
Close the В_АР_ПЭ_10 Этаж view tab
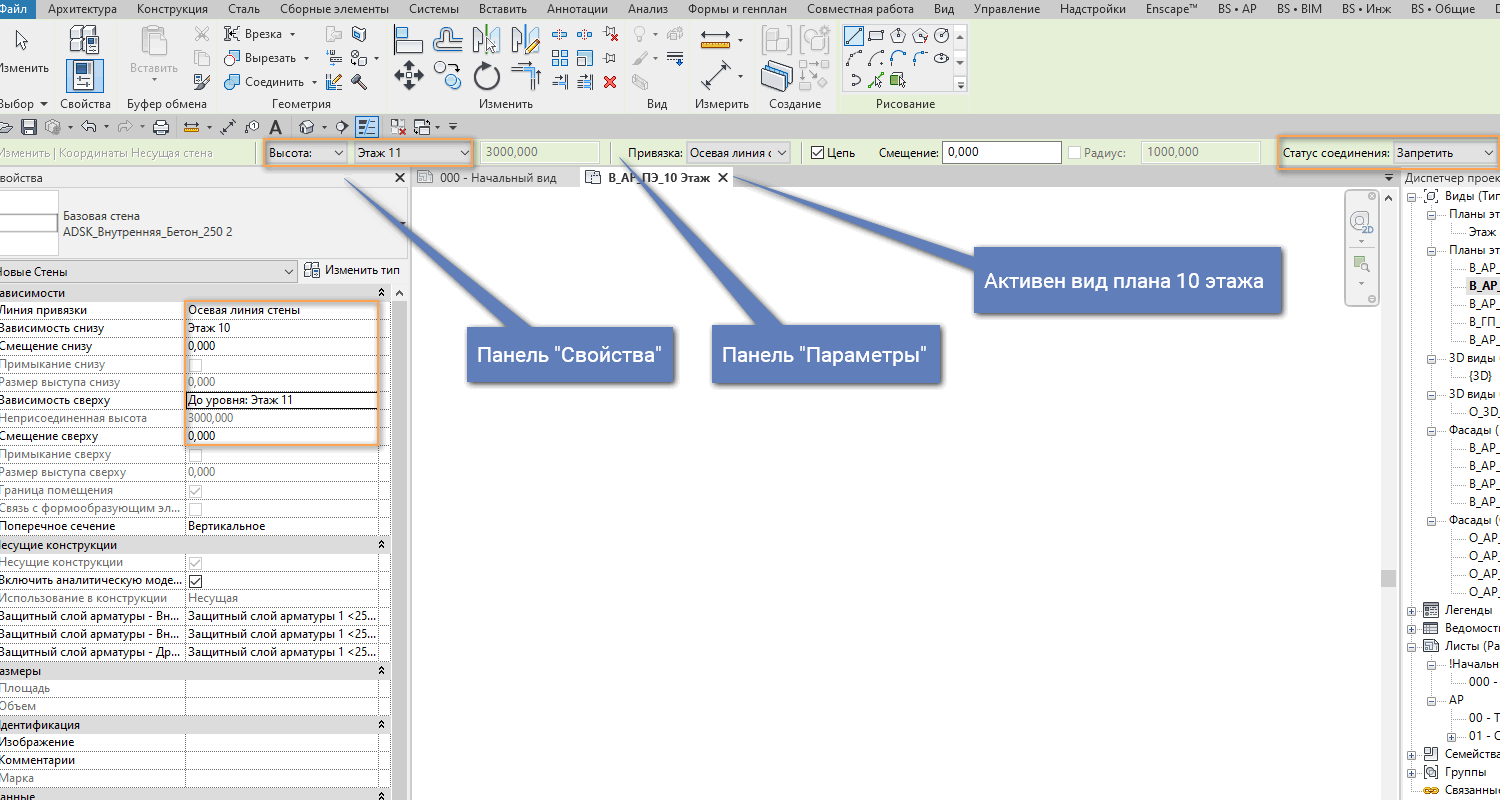click(x=723, y=178)
